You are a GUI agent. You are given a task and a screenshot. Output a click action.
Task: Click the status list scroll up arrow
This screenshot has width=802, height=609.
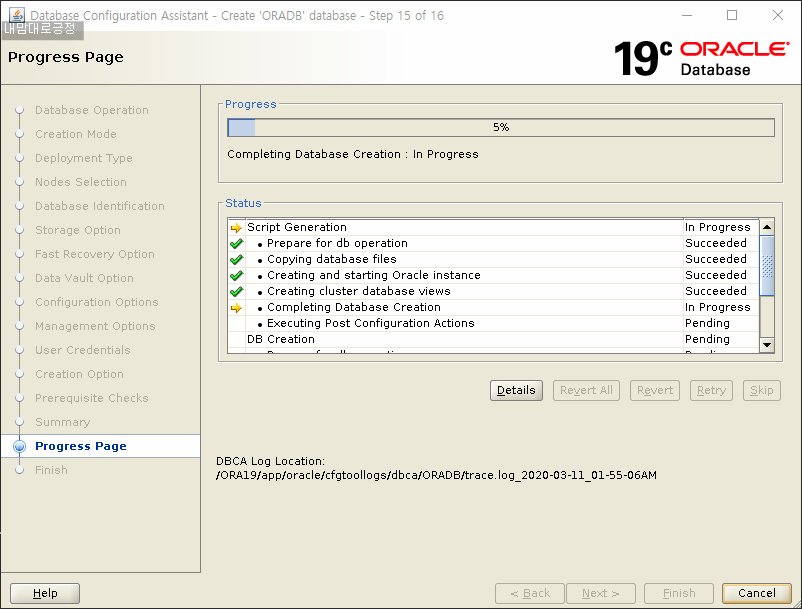coord(767,227)
